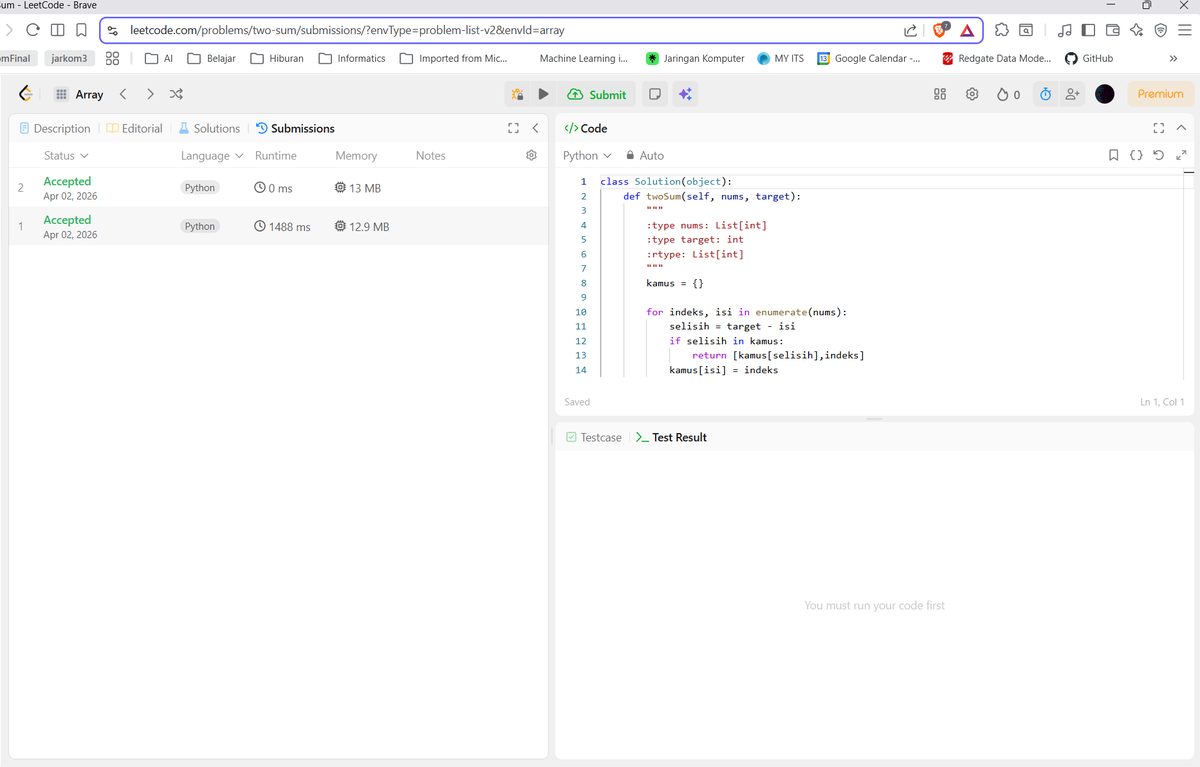The width and height of the screenshot is (1200, 767).
Task: Click the invite user icon
Action: (1072, 94)
